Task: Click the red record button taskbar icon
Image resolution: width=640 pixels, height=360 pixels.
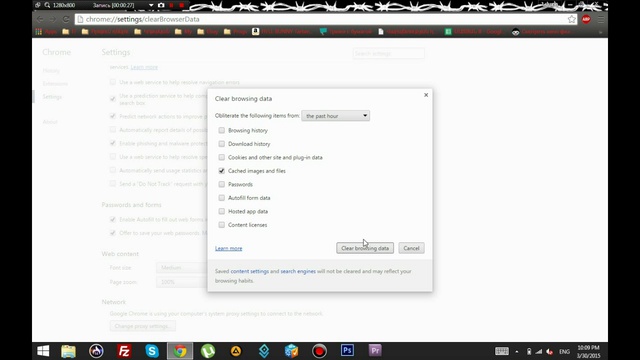Action: tap(319, 351)
